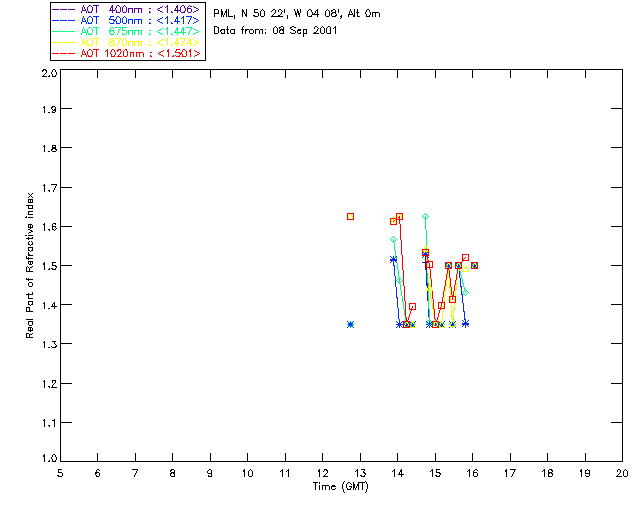Image resolution: width=640 pixels, height=512 pixels.
Task: Click the time-axis tick label 9
Action: point(210,473)
